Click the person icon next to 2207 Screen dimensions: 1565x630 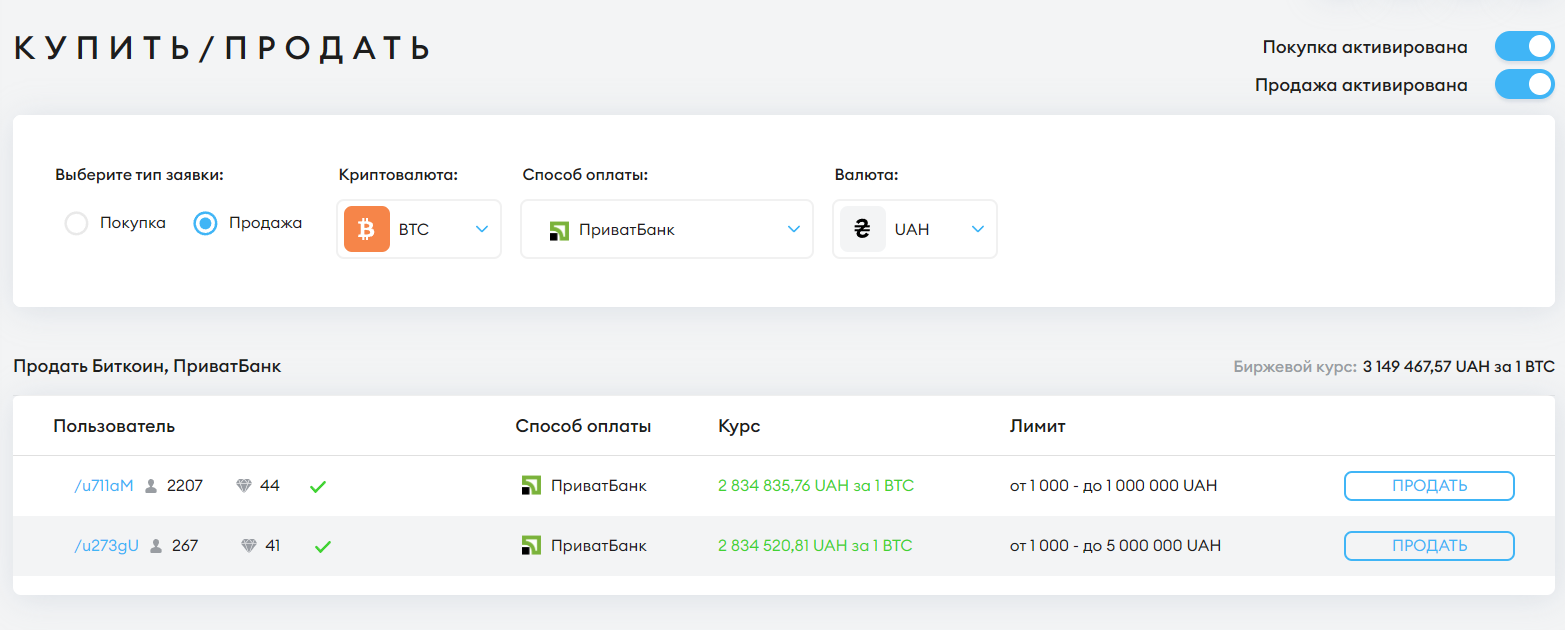point(150,486)
